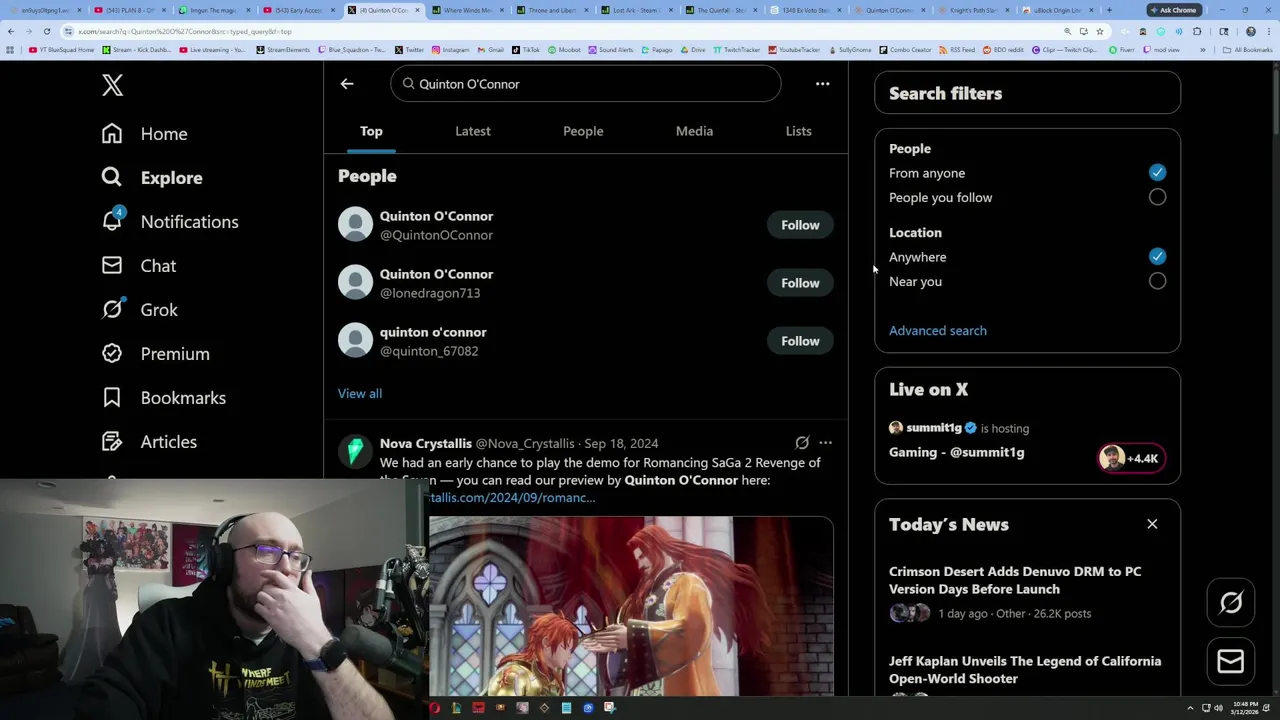Click the +4.4K listeners badge

(1130, 458)
